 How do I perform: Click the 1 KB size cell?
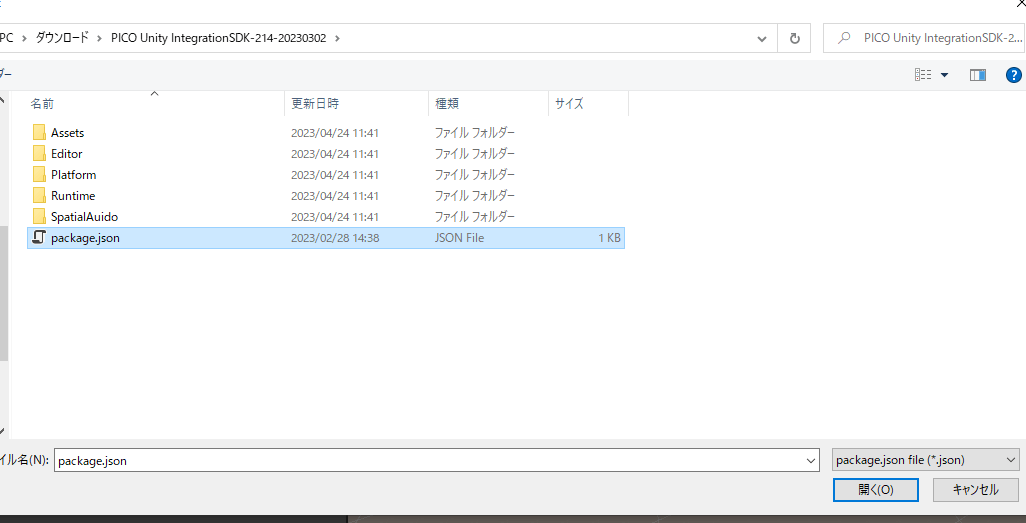click(609, 238)
